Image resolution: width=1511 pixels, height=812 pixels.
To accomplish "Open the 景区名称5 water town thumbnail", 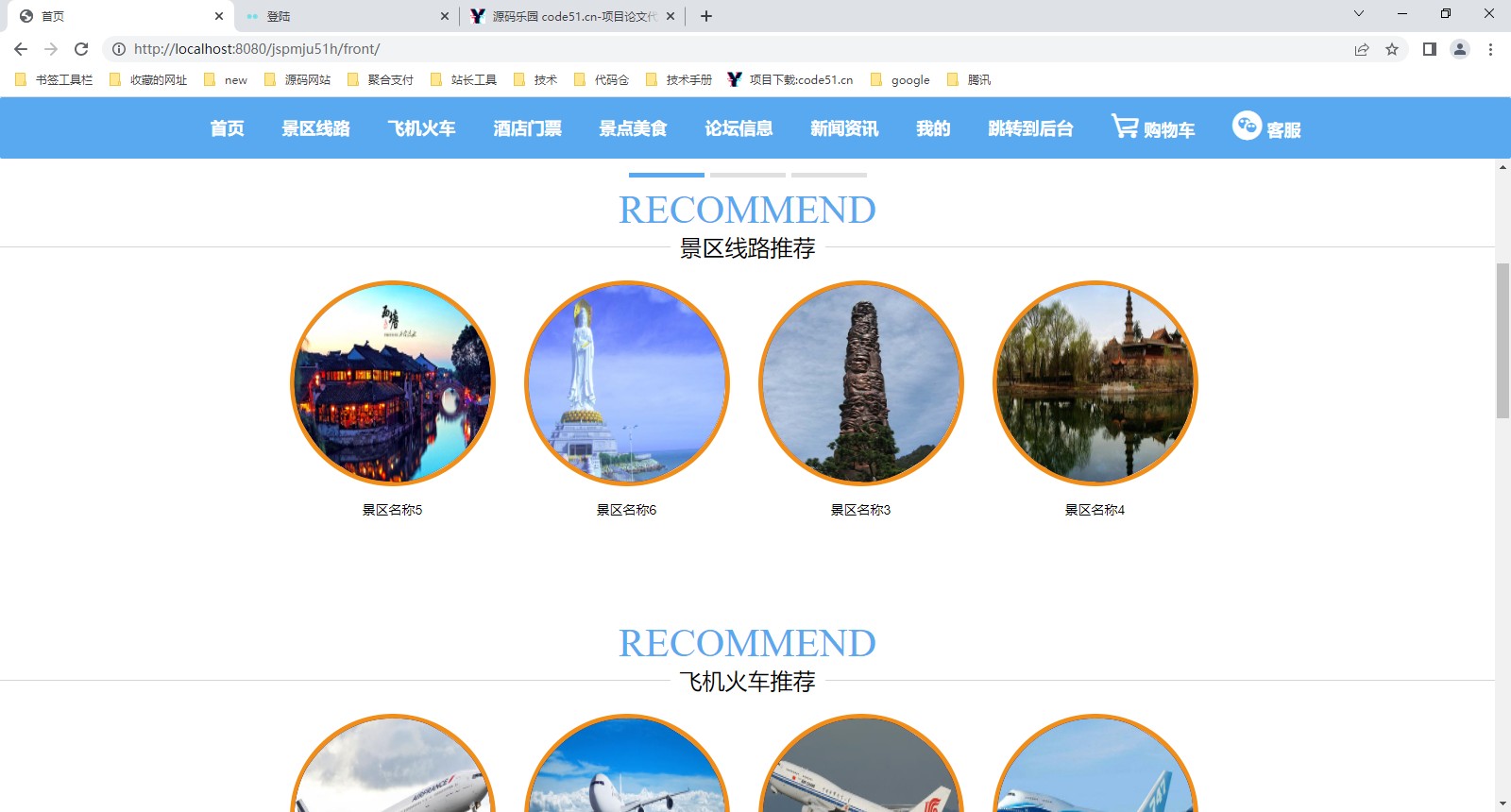I will pyautogui.click(x=393, y=383).
